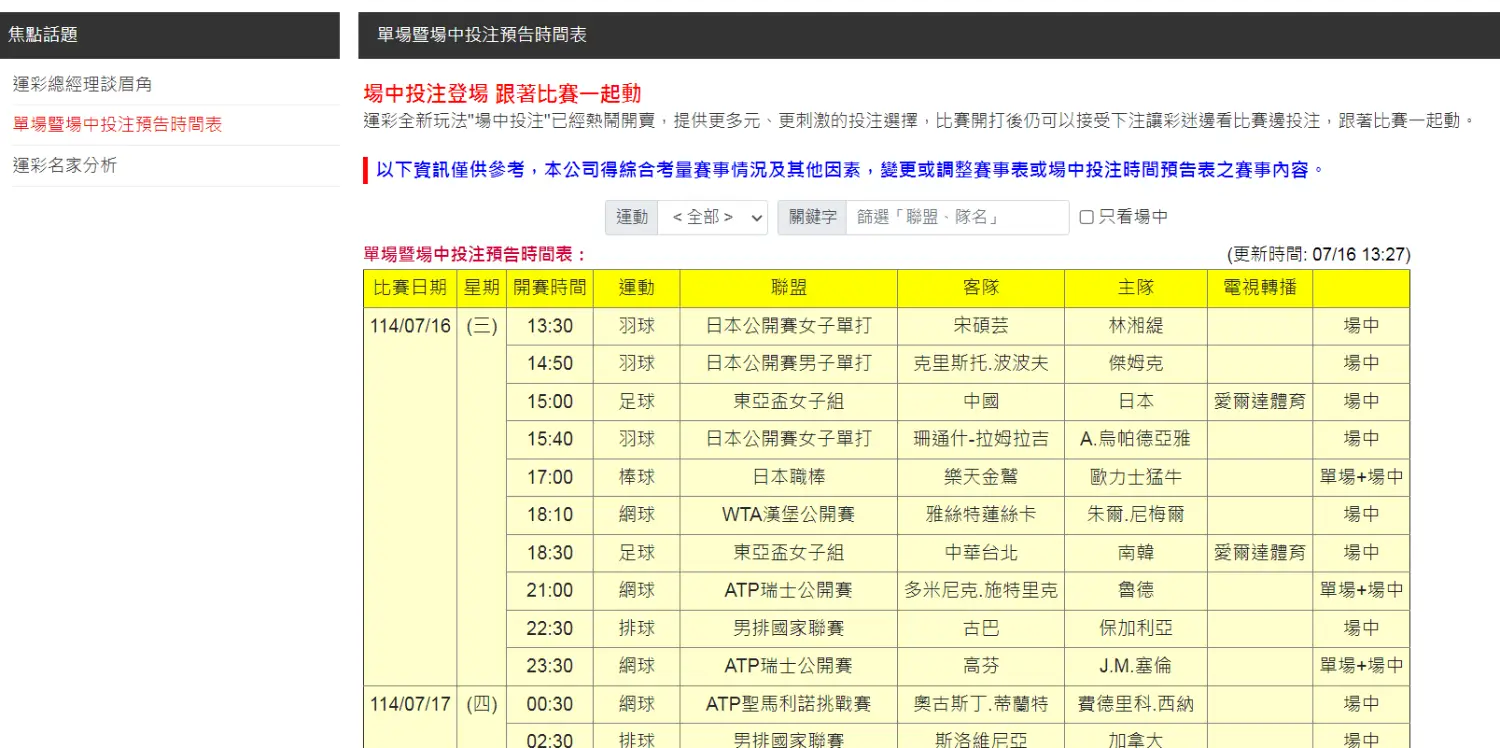Click the 電視轉播 column header
The width and height of the screenshot is (1500, 748).
pyautogui.click(x=1260, y=288)
